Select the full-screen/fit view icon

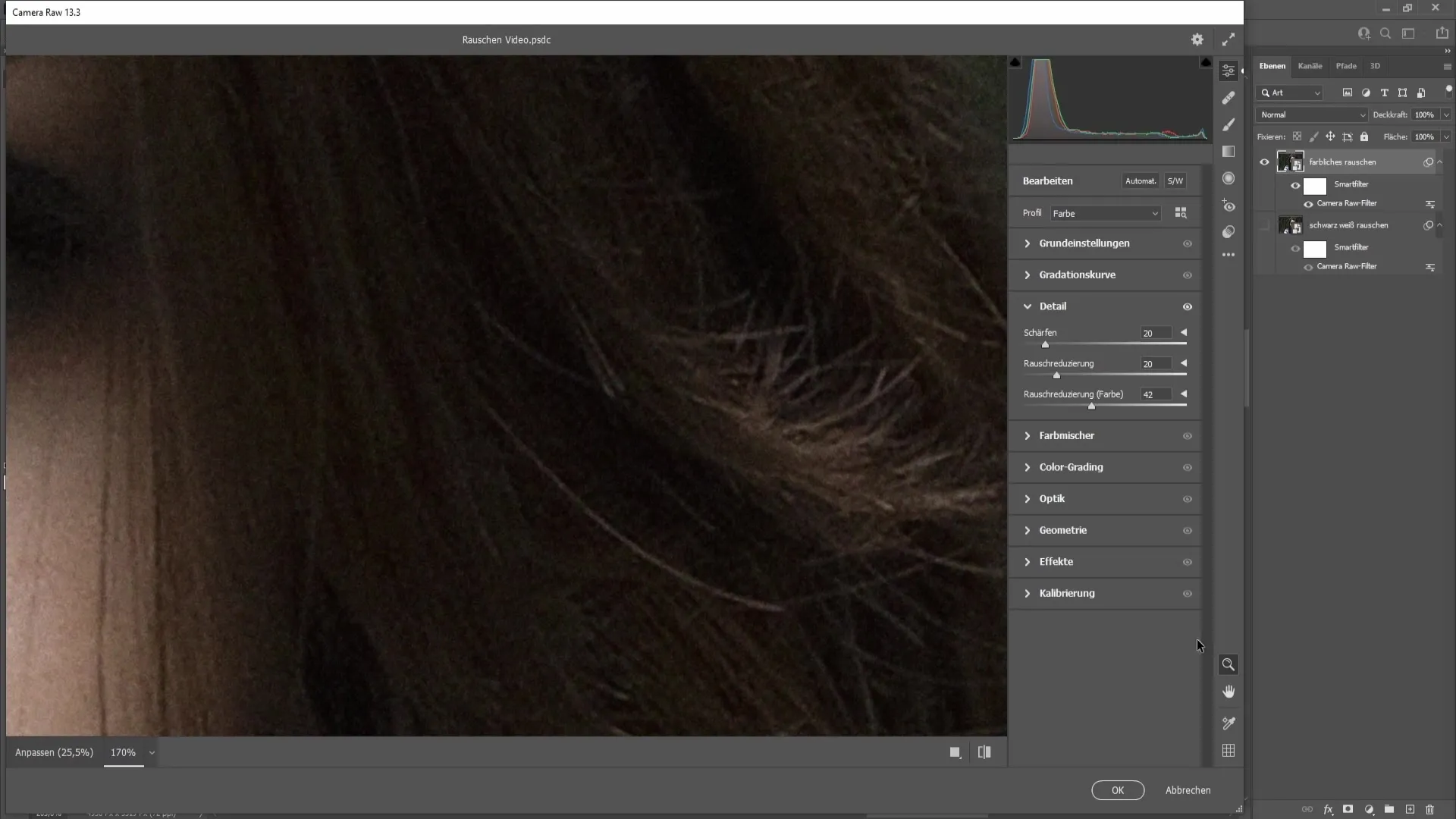click(x=1229, y=39)
